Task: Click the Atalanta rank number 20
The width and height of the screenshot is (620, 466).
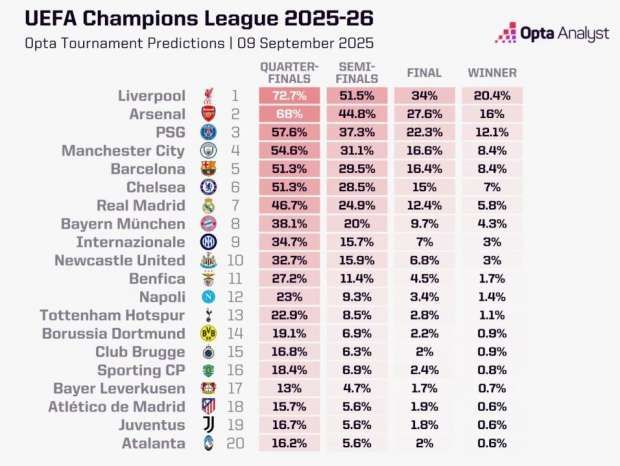Action: coord(235,443)
